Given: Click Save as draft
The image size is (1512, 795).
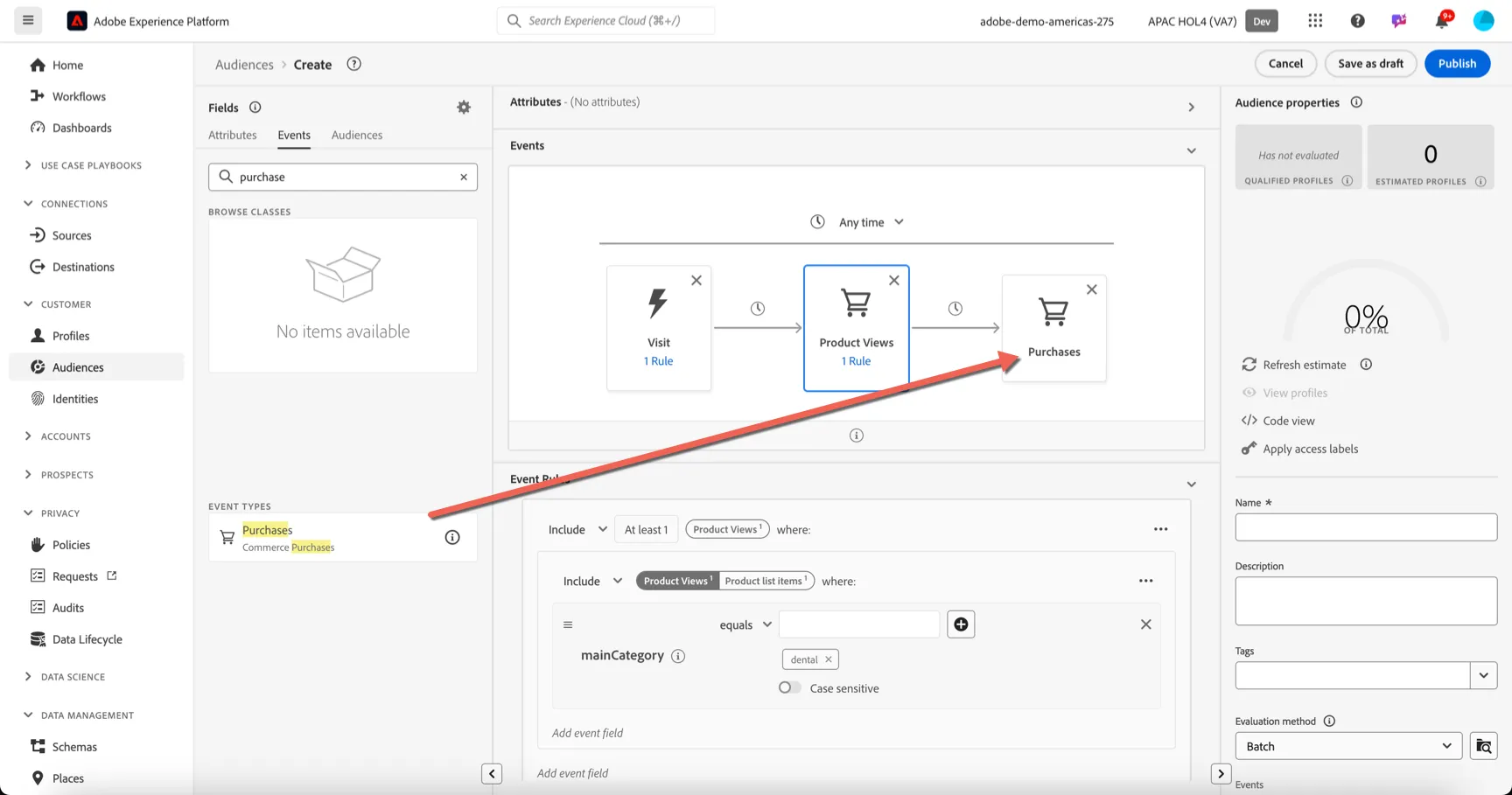Looking at the screenshot, I should (x=1370, y=63).
